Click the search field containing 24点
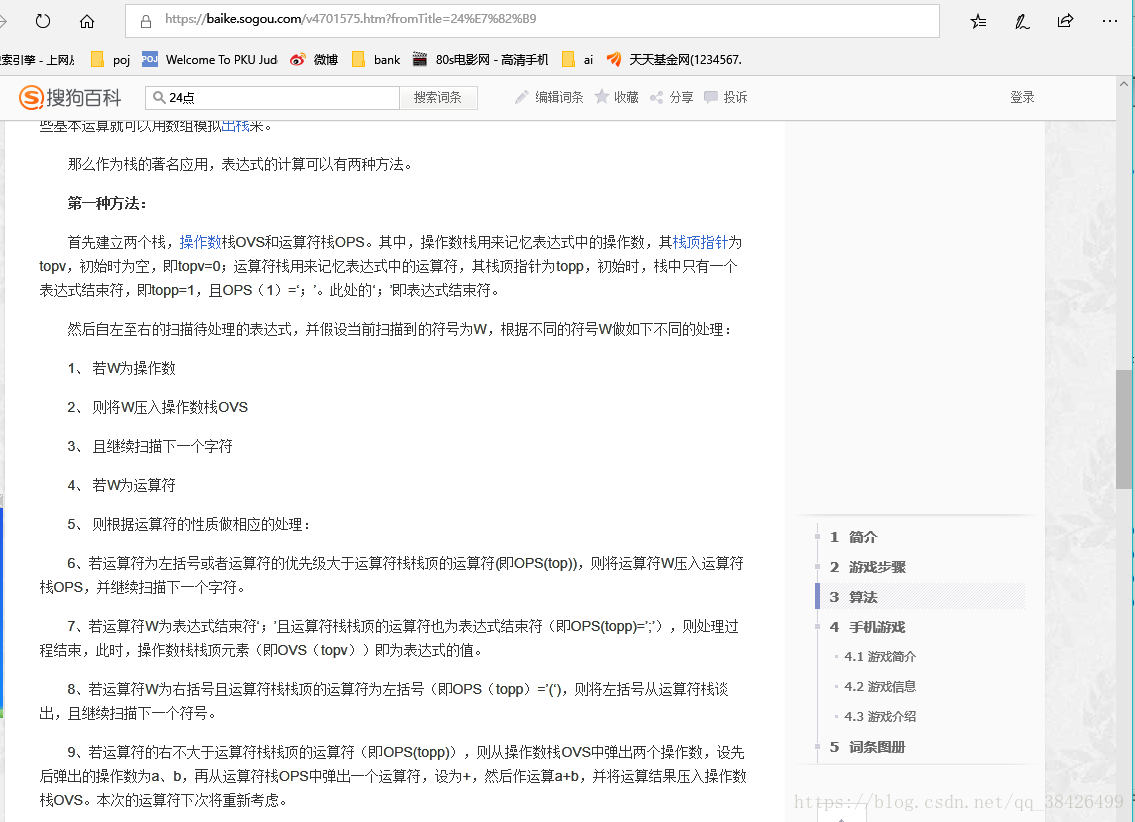This screenshot has height=822, width=1135. [272, 98]
